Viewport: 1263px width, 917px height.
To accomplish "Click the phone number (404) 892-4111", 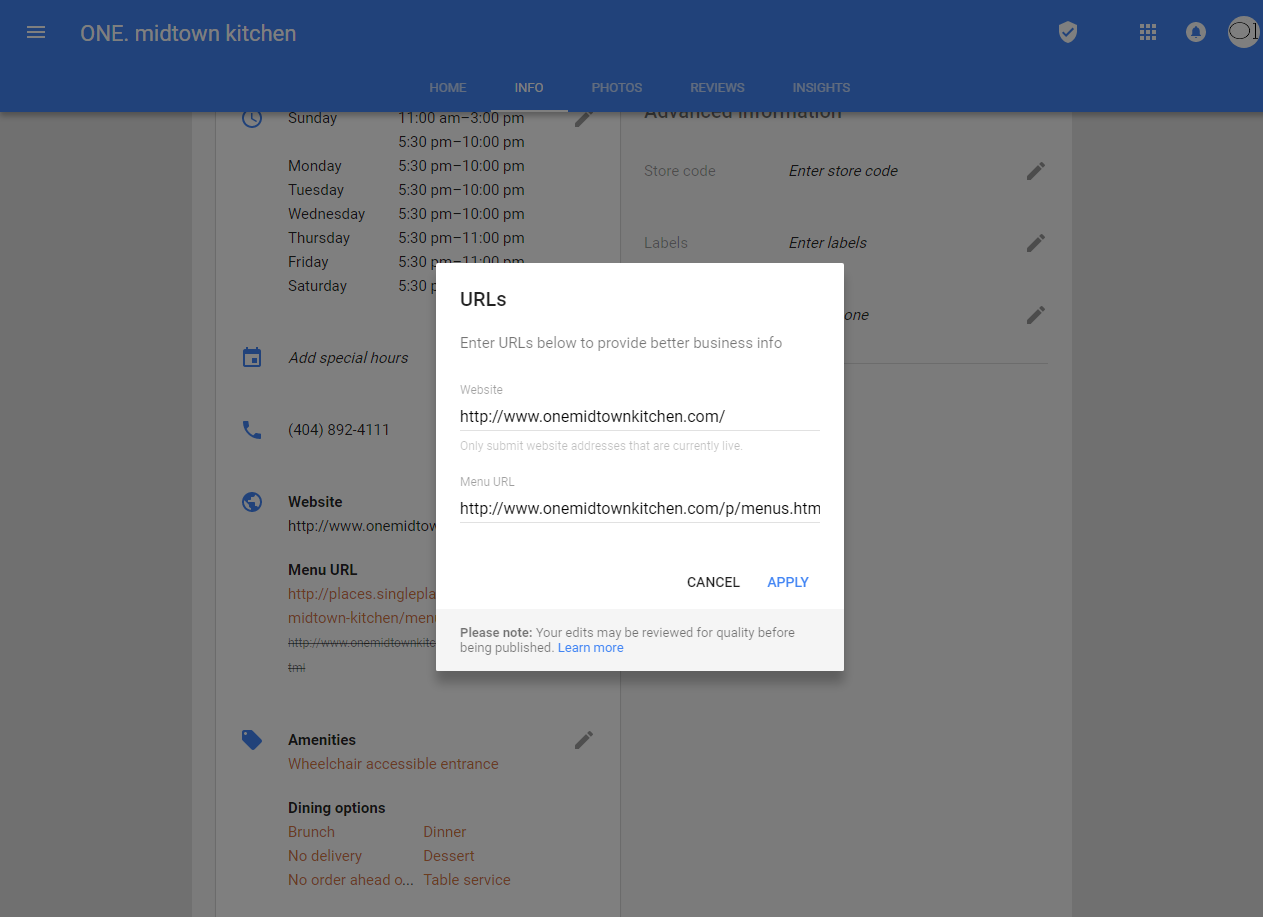I will (339, 430).
